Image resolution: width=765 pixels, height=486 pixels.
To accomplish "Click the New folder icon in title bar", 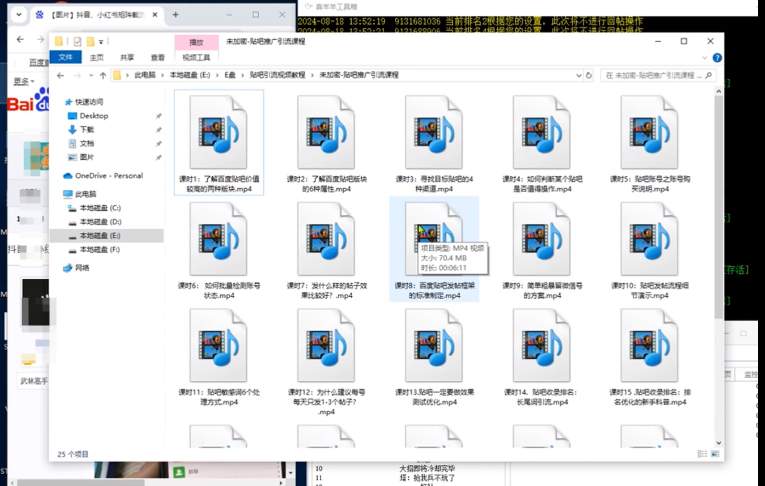I will click(x=90, y=41).
